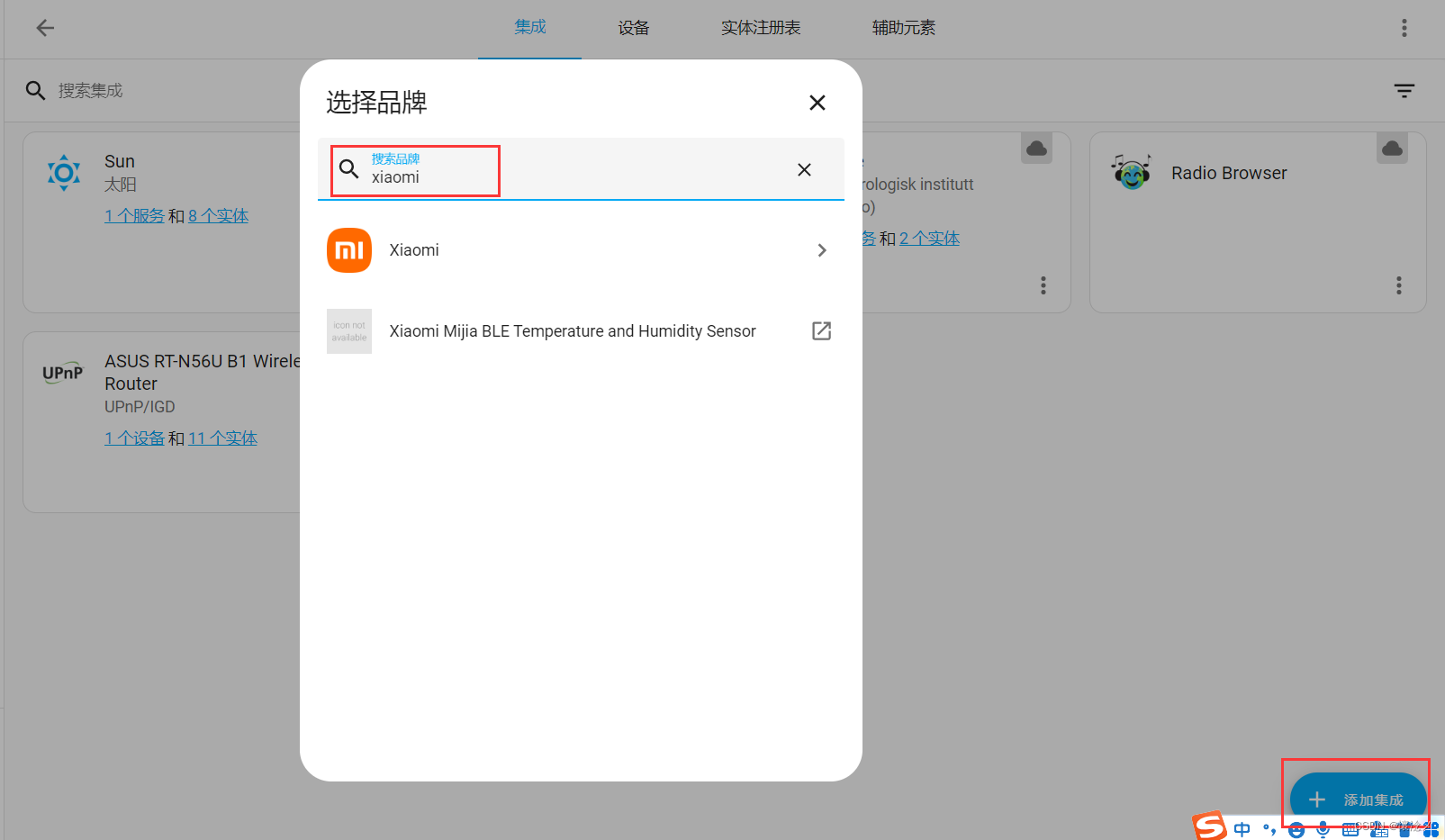Open the Meteorologisk card's 2 个实体 link
The width and height of the screenshot is (1445, 840).
pos(929,239)
